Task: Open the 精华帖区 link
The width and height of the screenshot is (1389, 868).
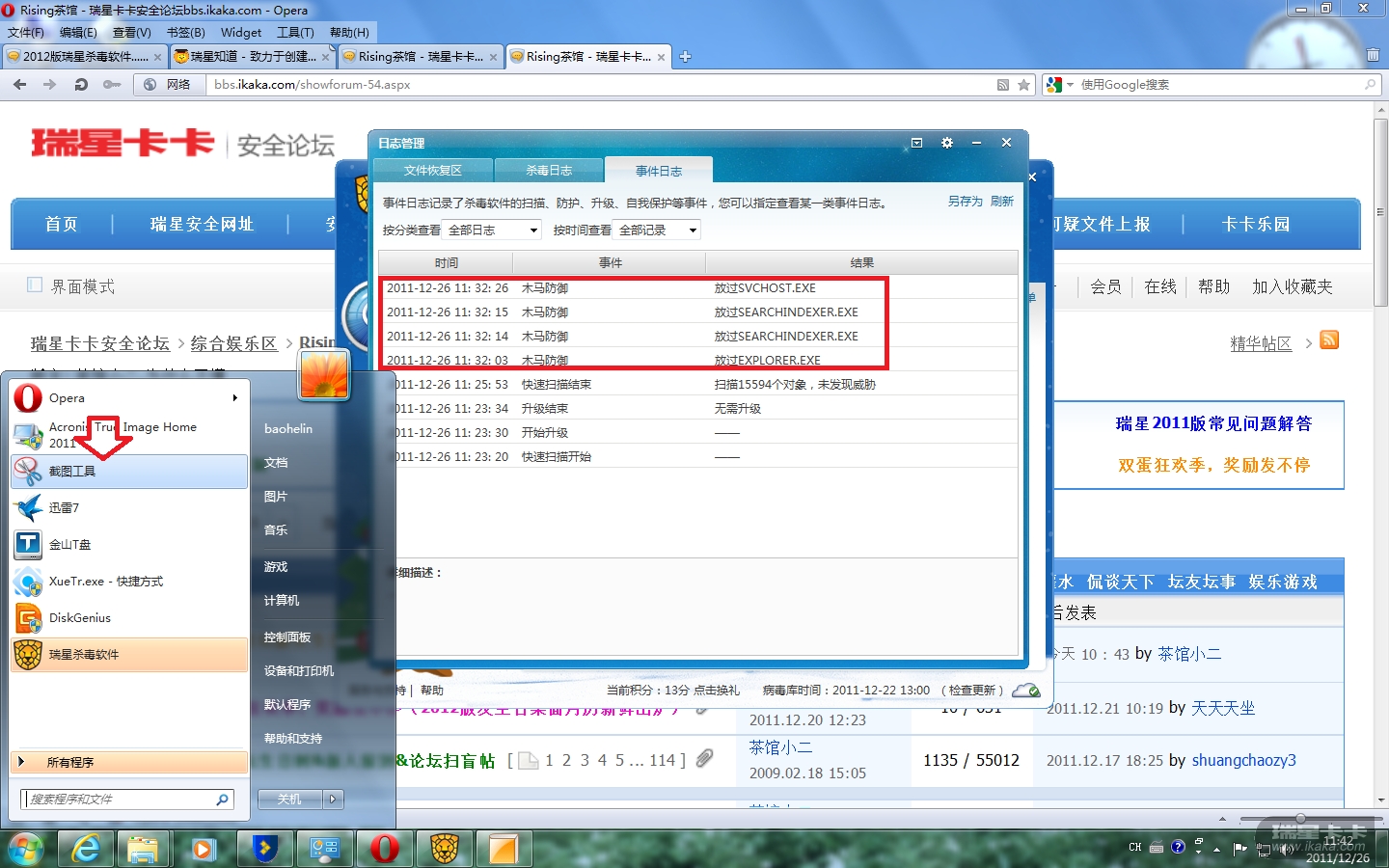Action: coord(1261,343)
